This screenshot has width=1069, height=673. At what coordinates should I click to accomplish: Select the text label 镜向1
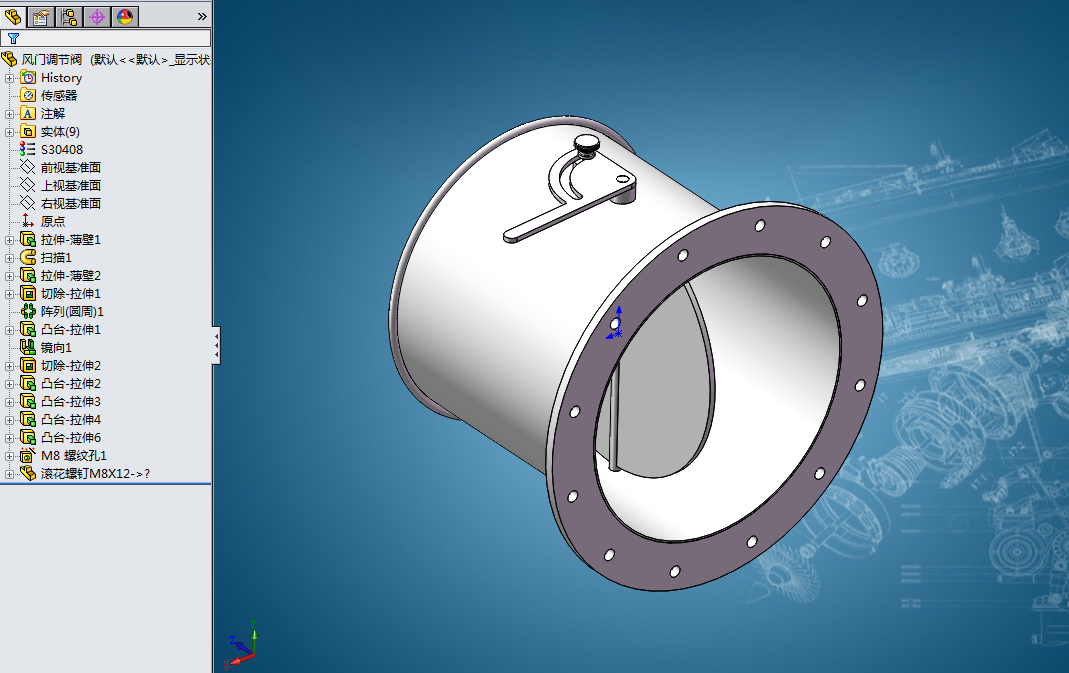tap(57, 348)
